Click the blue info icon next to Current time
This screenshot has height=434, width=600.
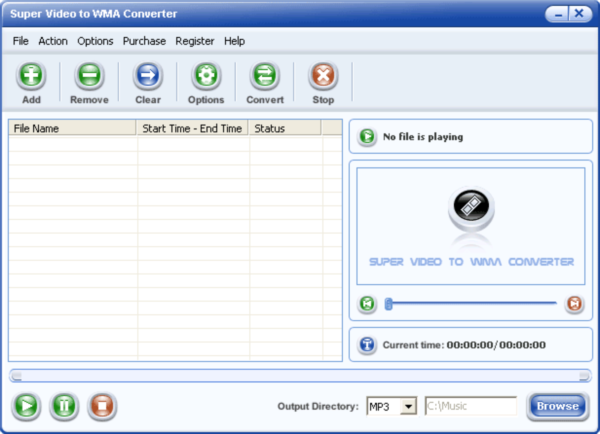coord(367,344)
